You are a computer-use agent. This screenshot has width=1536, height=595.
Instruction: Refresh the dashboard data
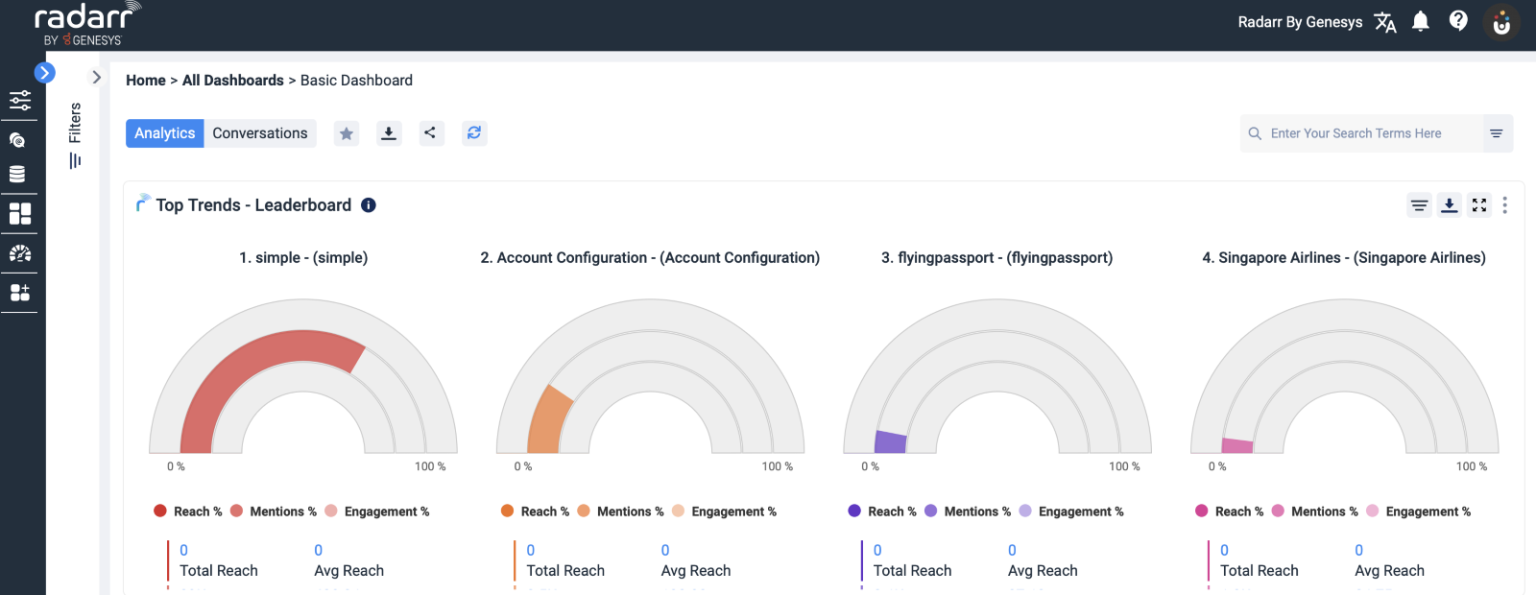(474, 132)
